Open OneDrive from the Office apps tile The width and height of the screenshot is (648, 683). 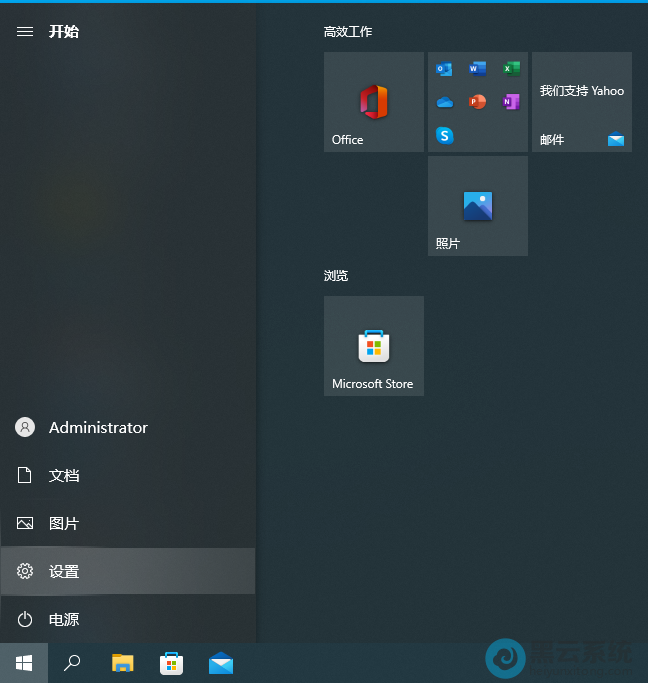click(445, 102)
